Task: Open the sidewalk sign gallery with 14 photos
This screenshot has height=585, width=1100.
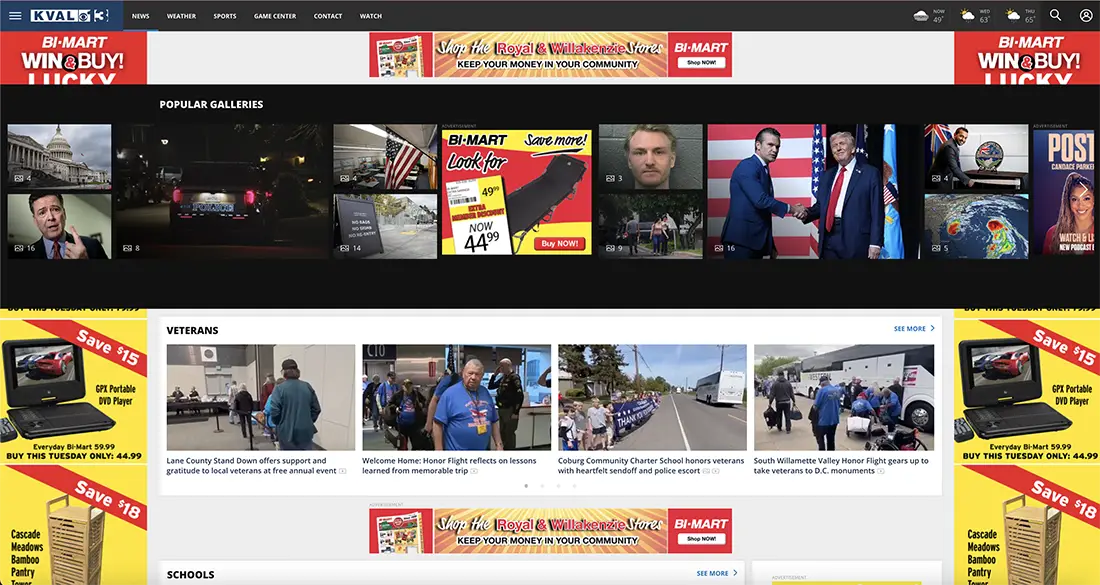Action: (x=385, y=227)
